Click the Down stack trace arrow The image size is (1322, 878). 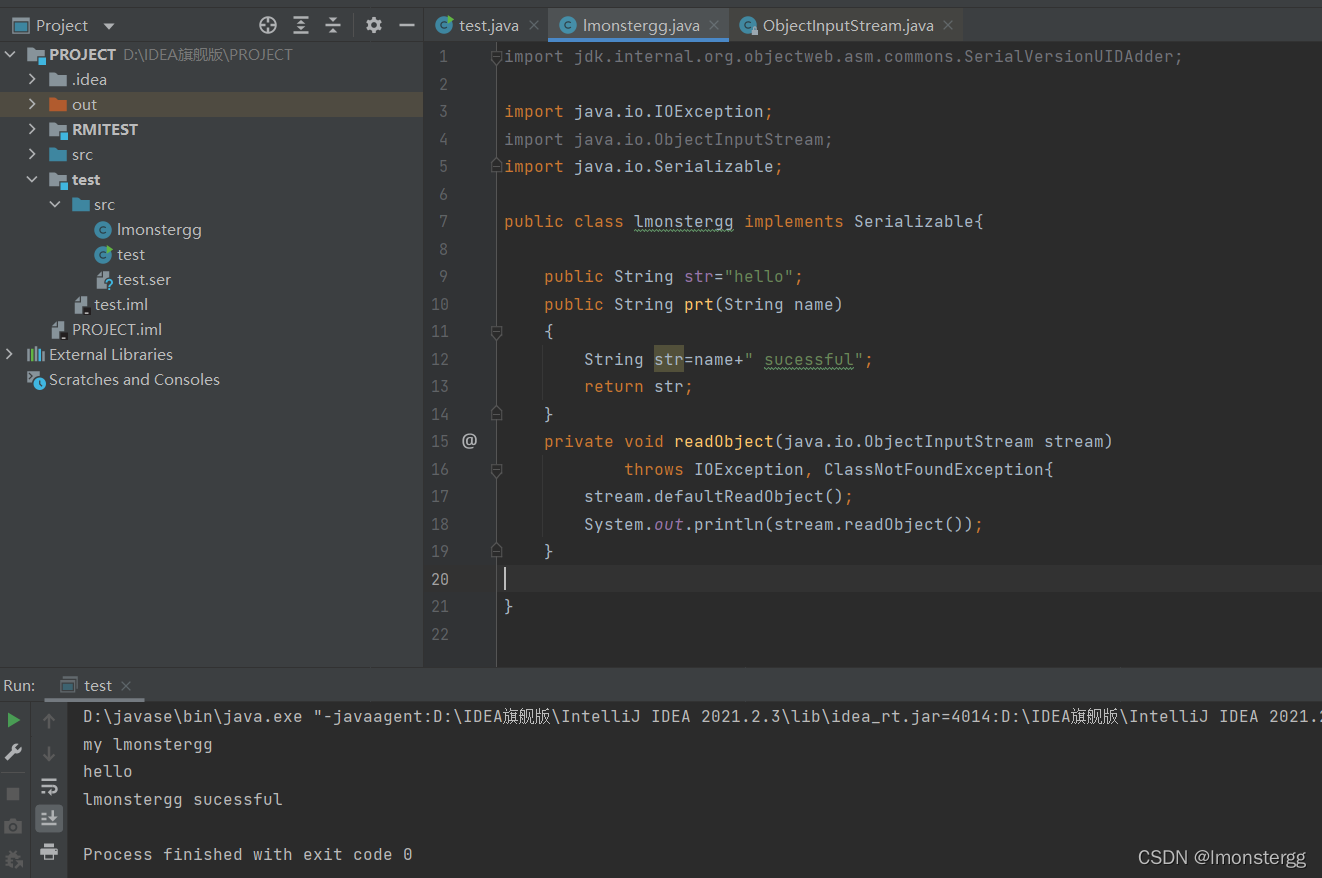tap(49, 753)
